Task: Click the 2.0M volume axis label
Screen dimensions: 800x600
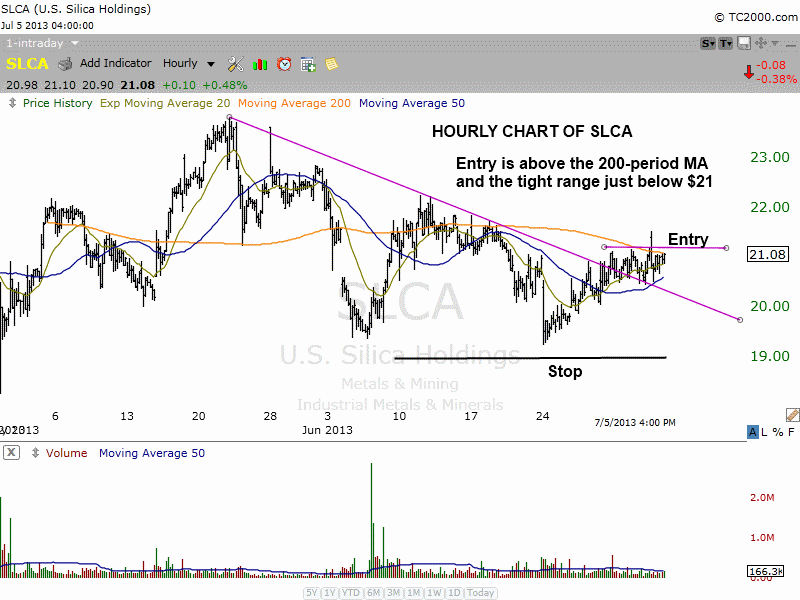Action: pyautogui.click(x=762, y=497)
